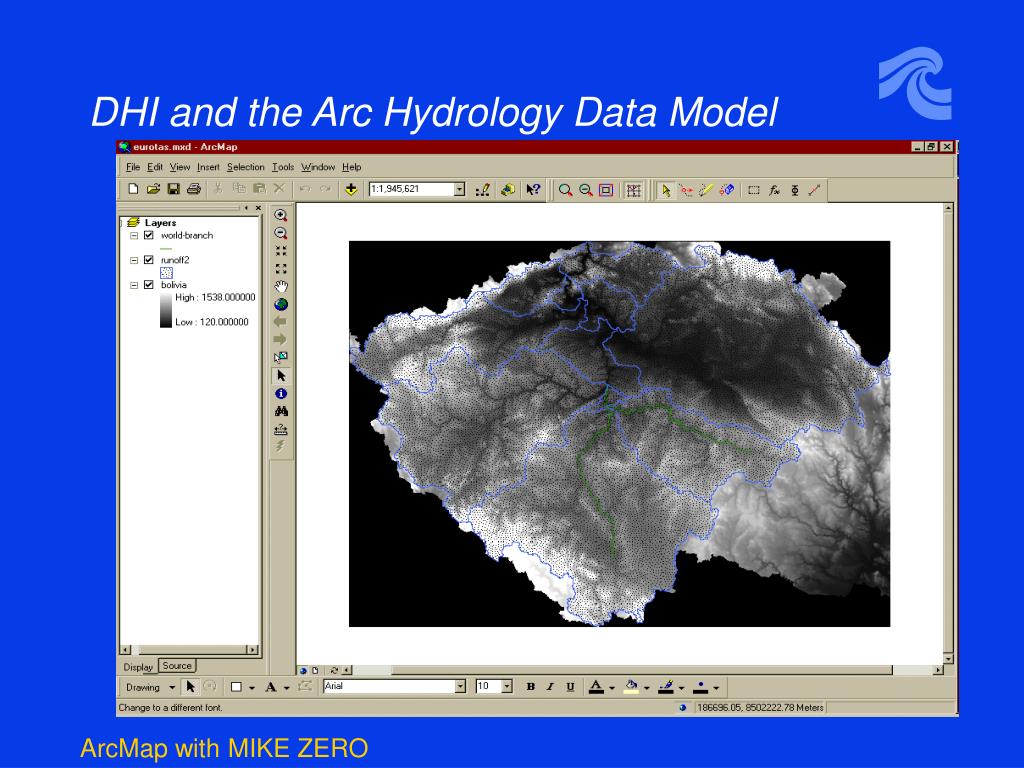Screen dimensions: 1024x768
Task: Launch ArcCatalog from the toolbar icon
Action: tap(507, 189)
